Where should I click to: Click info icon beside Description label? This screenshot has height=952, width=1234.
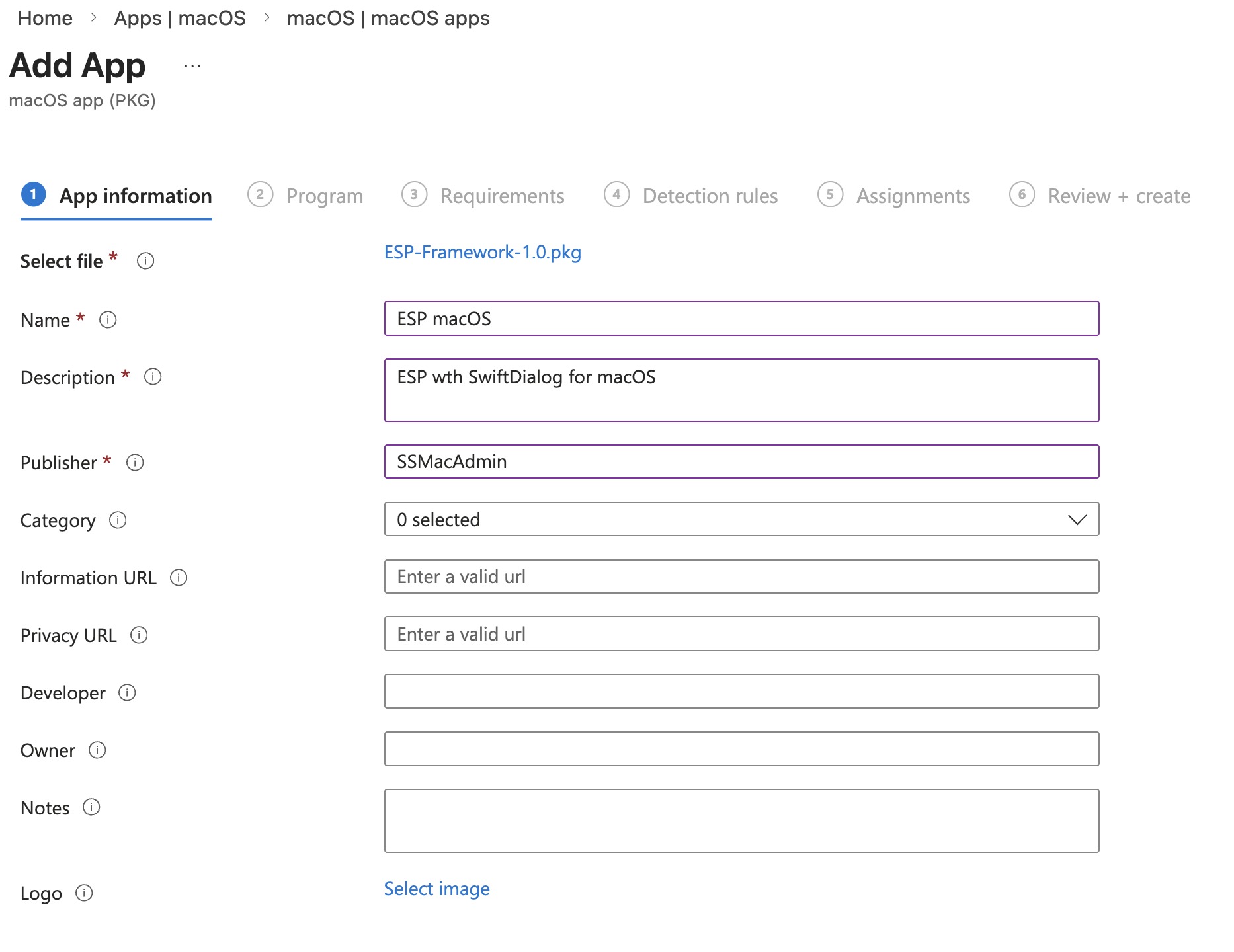tap(153, 377)
